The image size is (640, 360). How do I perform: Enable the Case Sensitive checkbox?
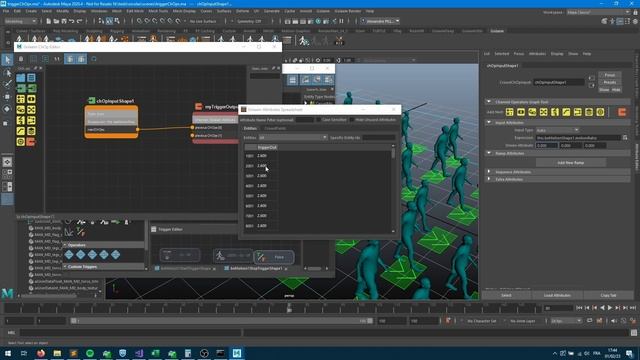coord(318,120)
